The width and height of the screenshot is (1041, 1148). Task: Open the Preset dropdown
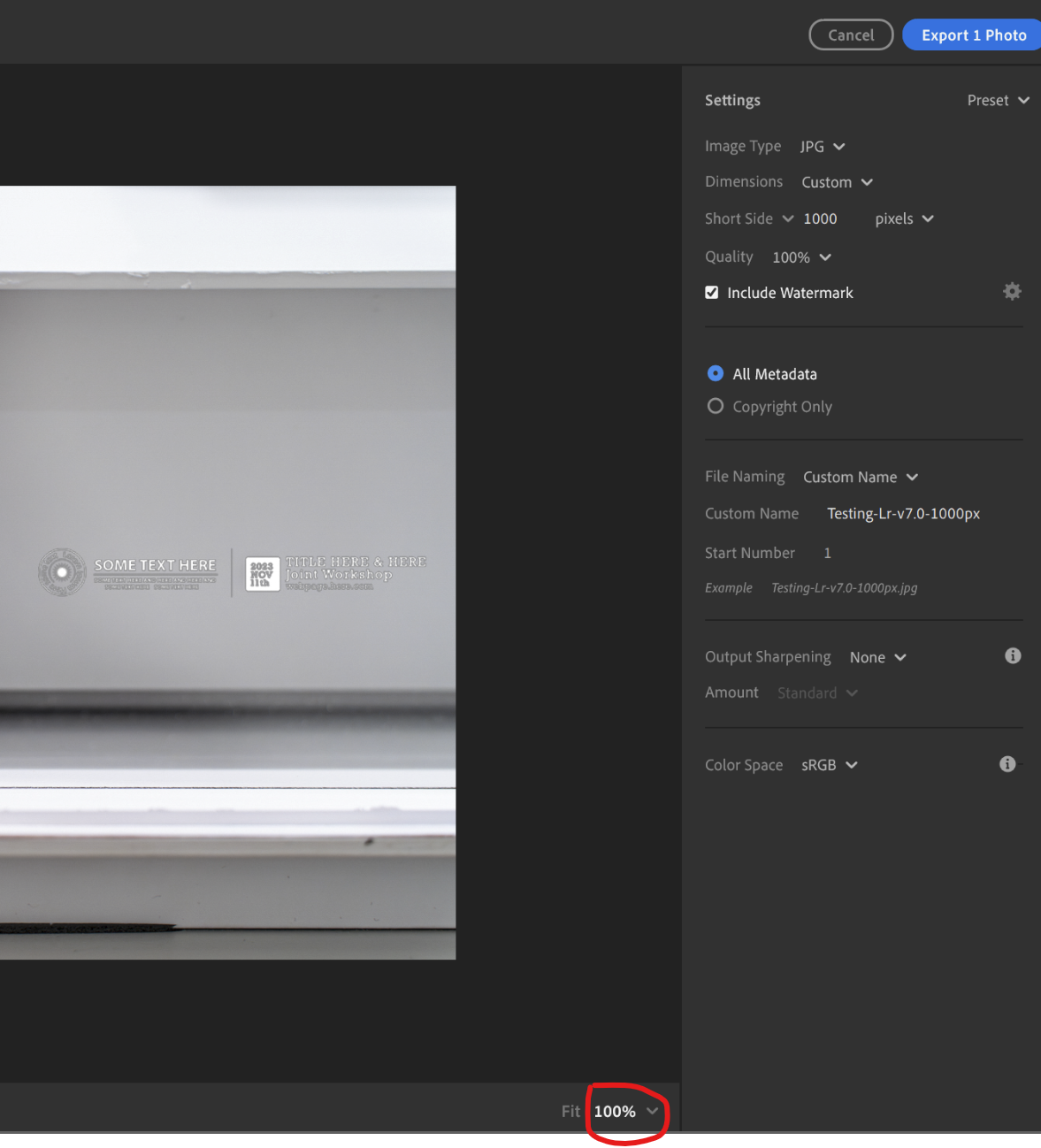pyautogui.click(x=998, y=100)
